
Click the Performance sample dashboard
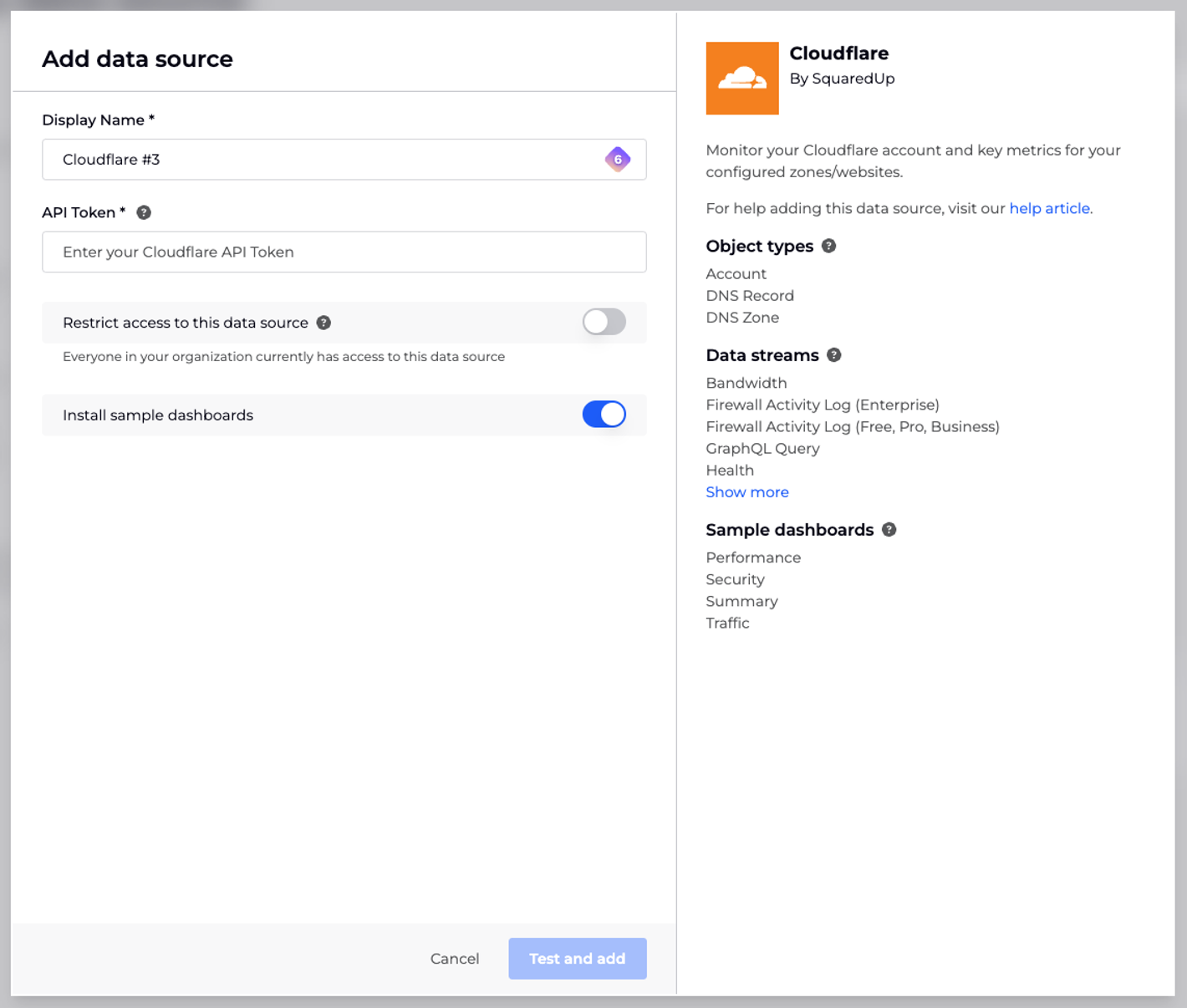coord(753,557)
